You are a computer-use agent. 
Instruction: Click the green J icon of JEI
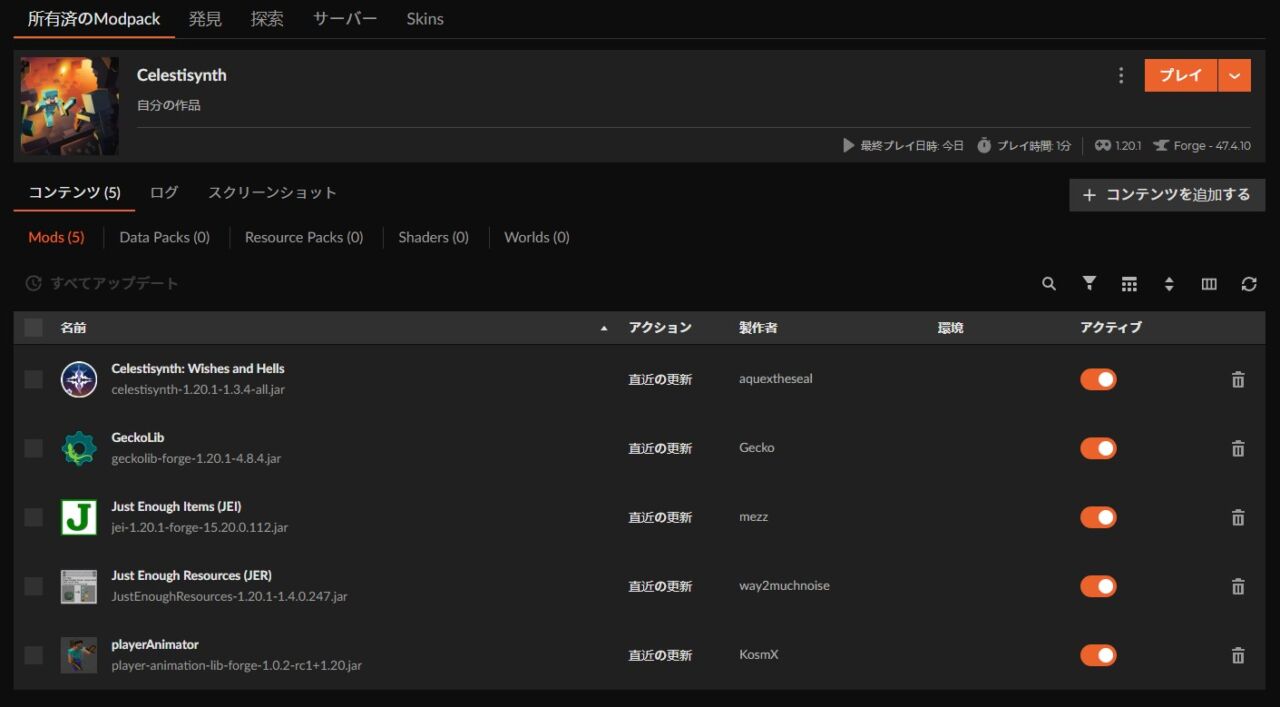point(79,517)
